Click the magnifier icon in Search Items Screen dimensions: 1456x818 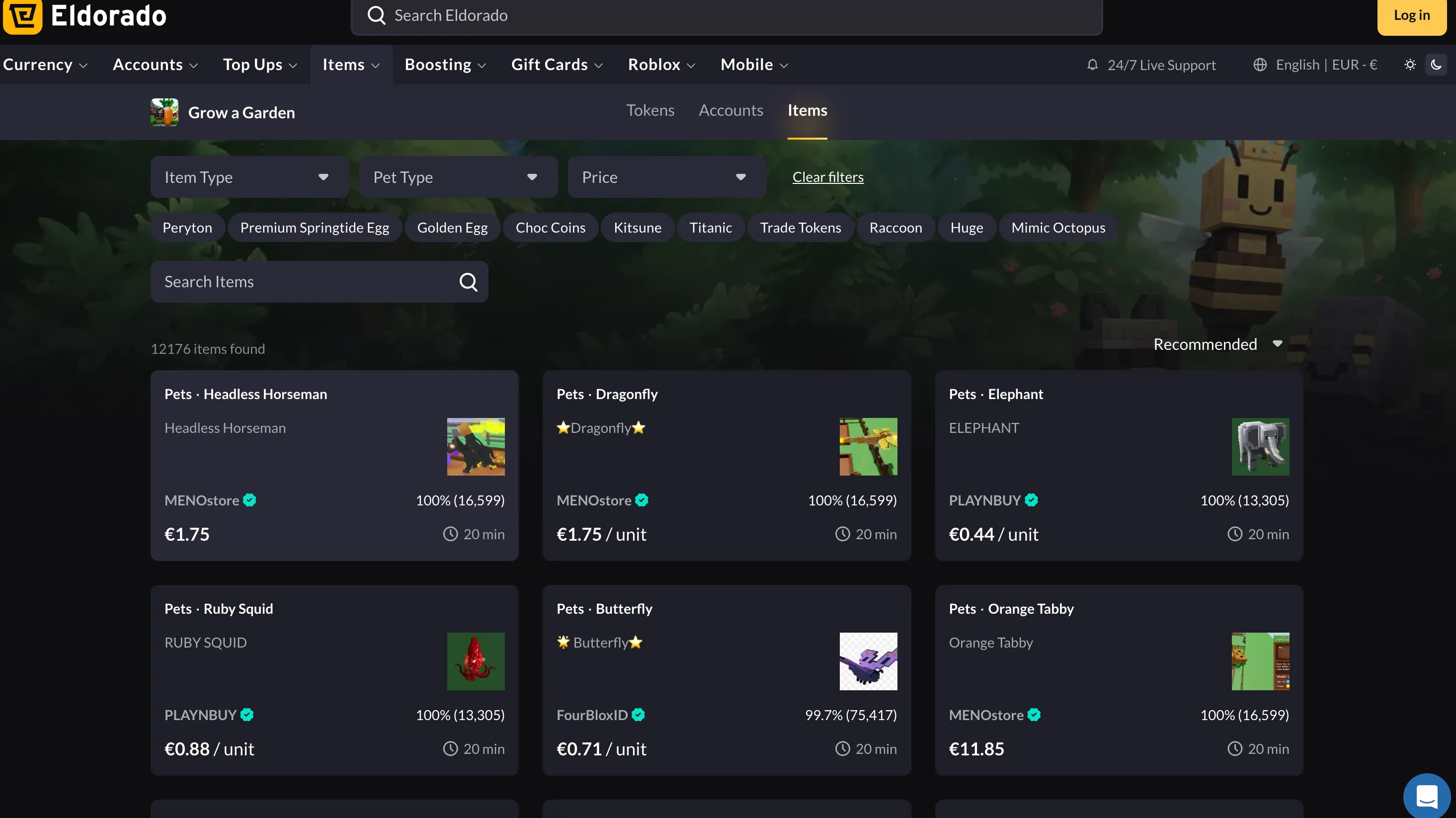click(468, 281)
